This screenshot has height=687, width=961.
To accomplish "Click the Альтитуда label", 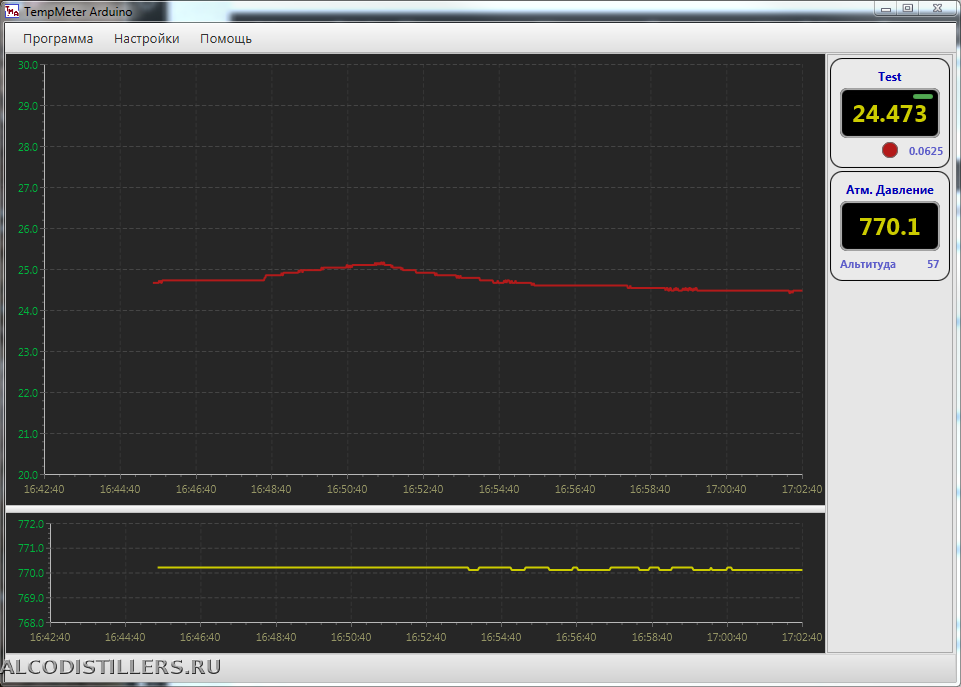I will 867,265.
